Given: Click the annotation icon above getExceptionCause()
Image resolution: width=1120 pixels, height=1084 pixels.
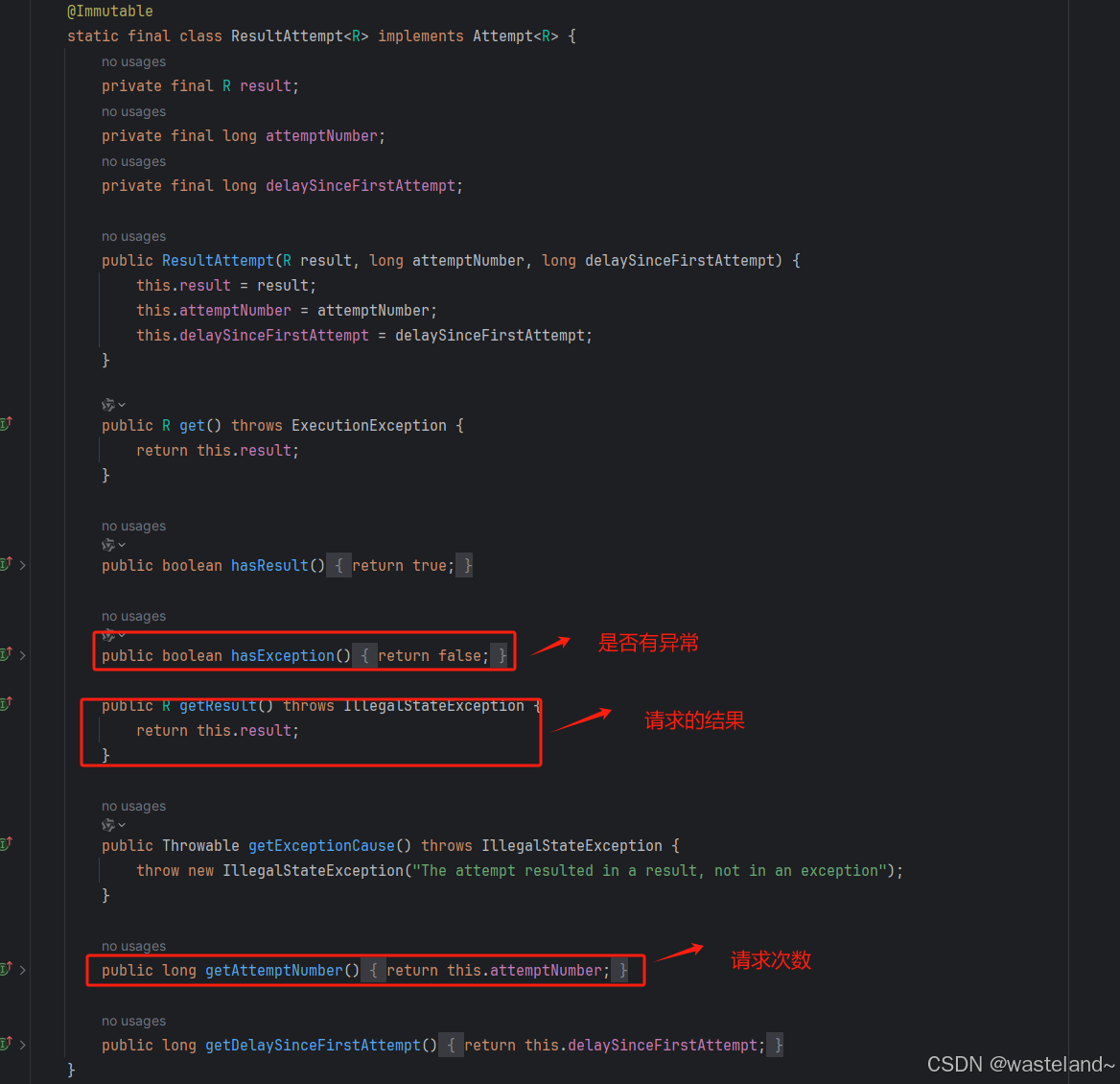Looking at the screenshot, I should 109,824.
